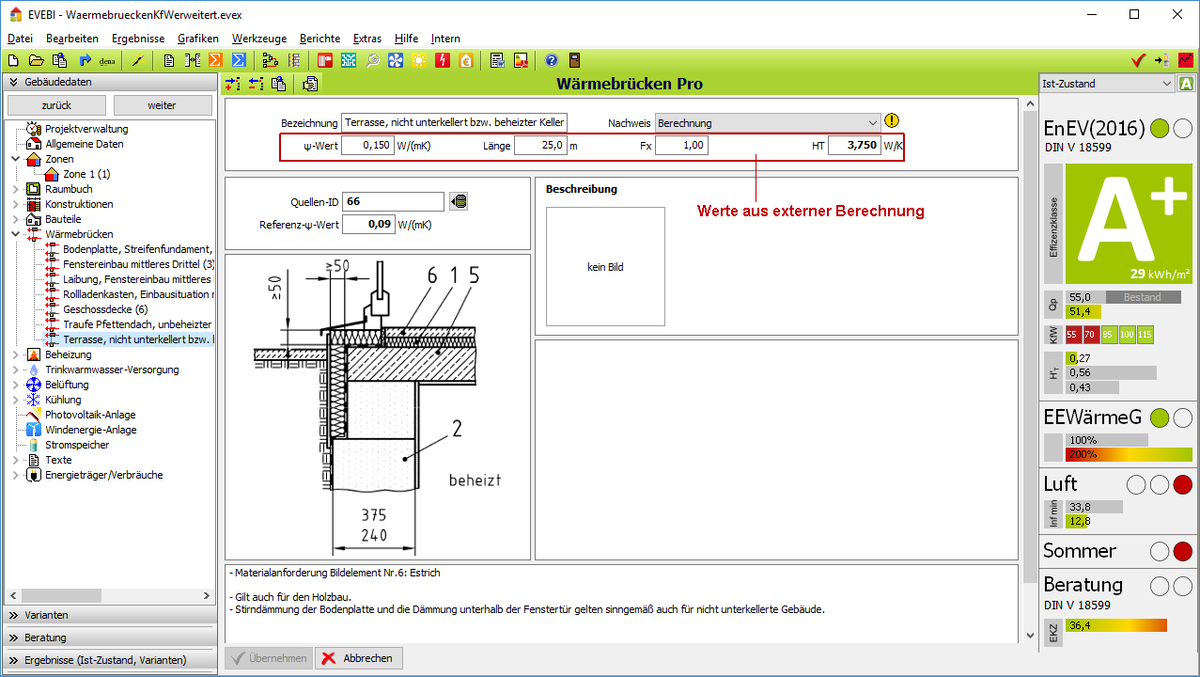Image resolution: width=1200 pixels, height=677 pixels.
Task: Open the Grafiken menu
Action: coord(198,38)
